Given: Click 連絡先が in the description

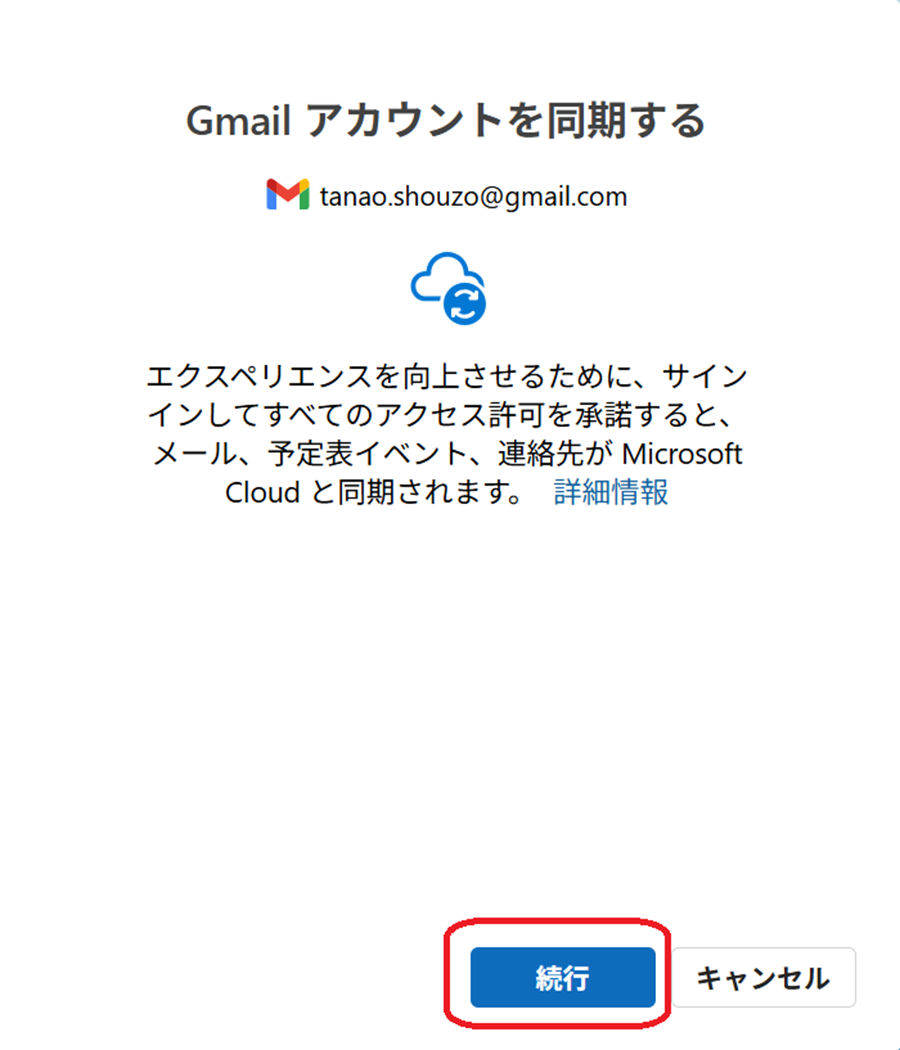Looking at the screenshot, I should (x=555, y=453).
